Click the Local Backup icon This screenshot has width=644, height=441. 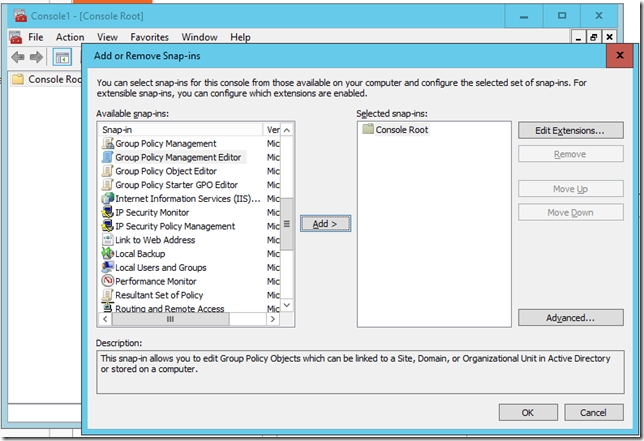click(108, 253)
